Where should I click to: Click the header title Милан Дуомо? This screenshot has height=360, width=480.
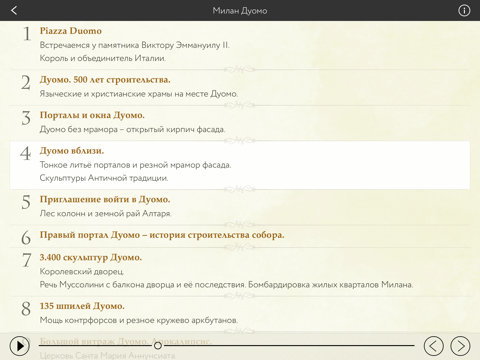[x=240, y=11]
